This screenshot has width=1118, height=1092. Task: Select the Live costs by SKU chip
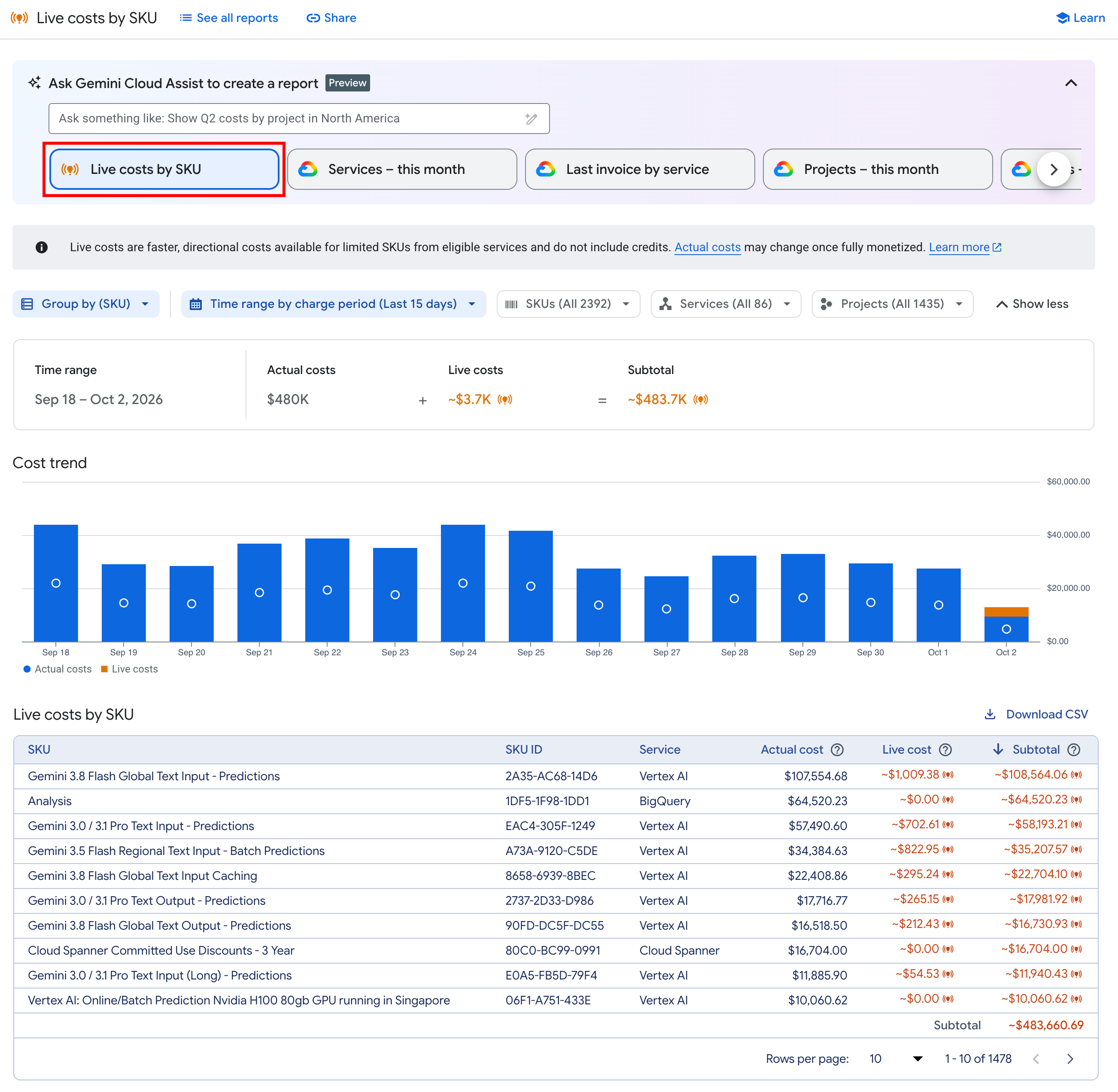coord(164,169)
